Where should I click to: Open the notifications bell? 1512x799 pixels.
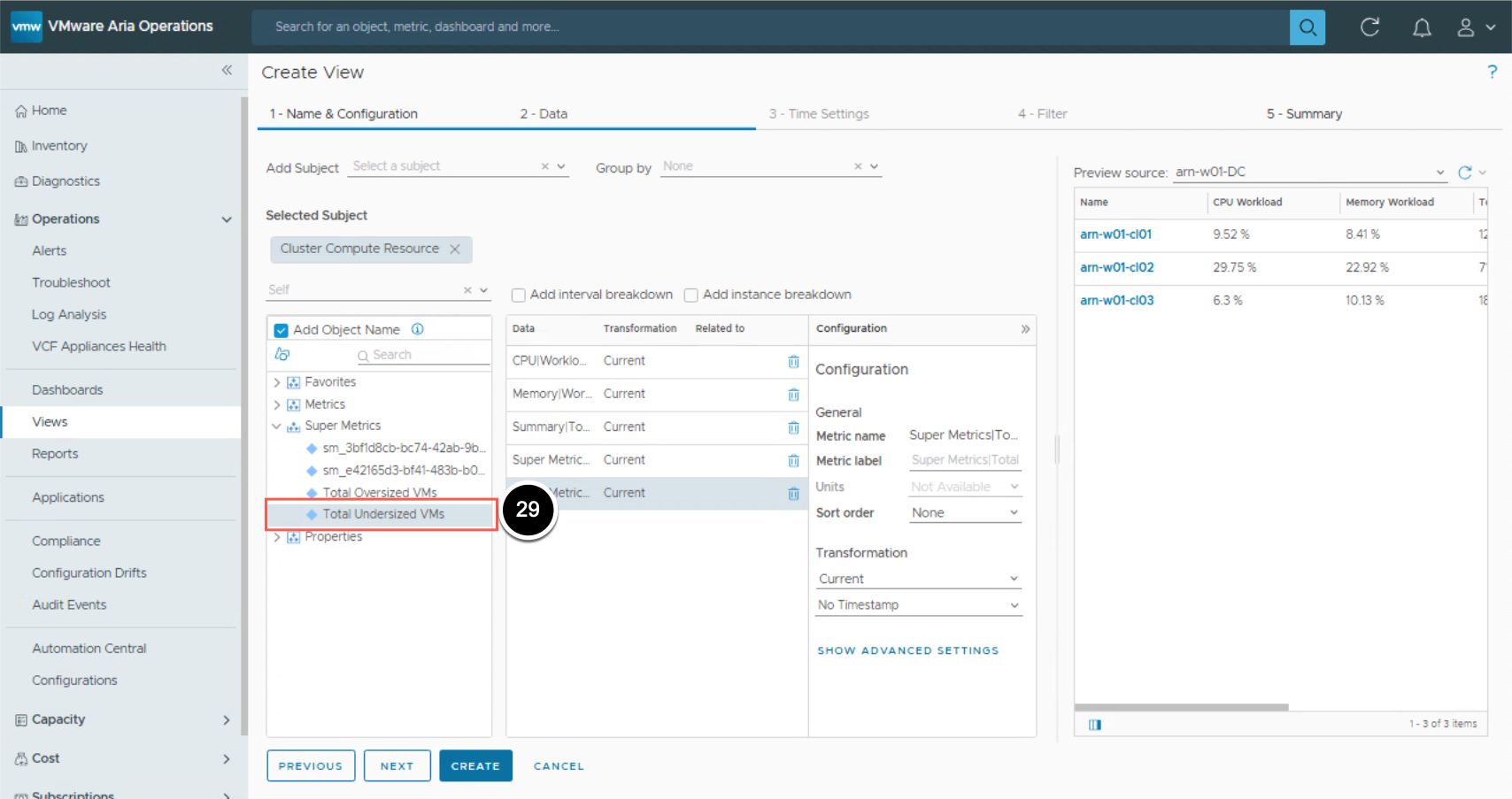pyautogui.click(x=1421, y=27)
